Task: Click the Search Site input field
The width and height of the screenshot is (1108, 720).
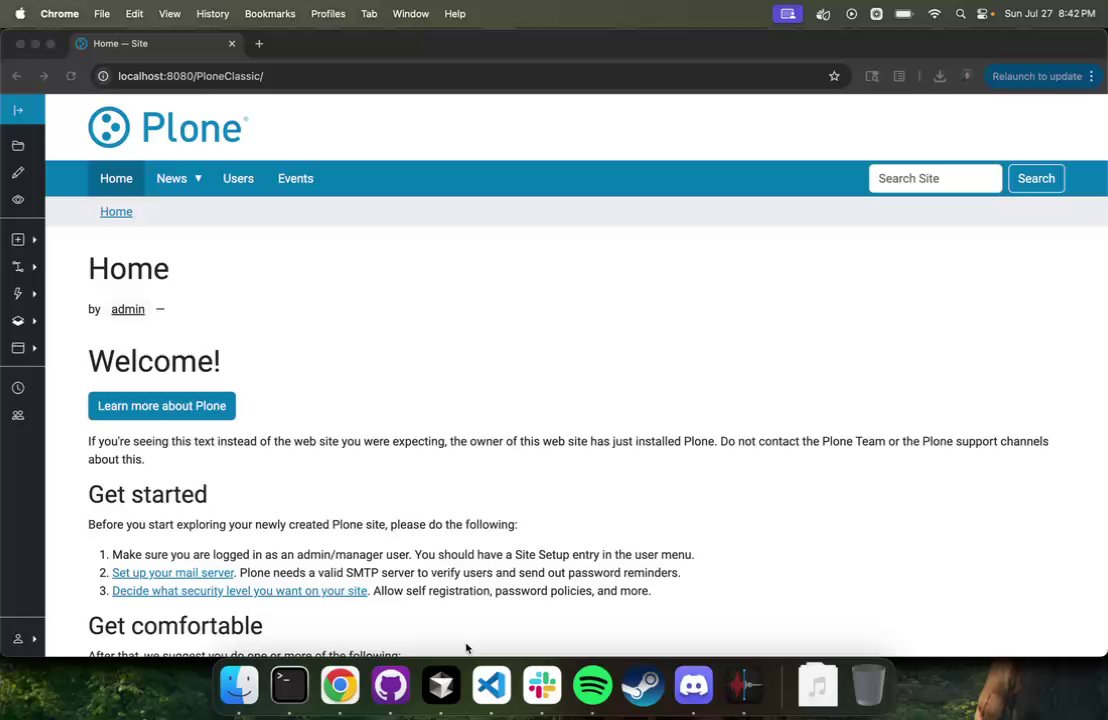Action: tap(935, 179)
